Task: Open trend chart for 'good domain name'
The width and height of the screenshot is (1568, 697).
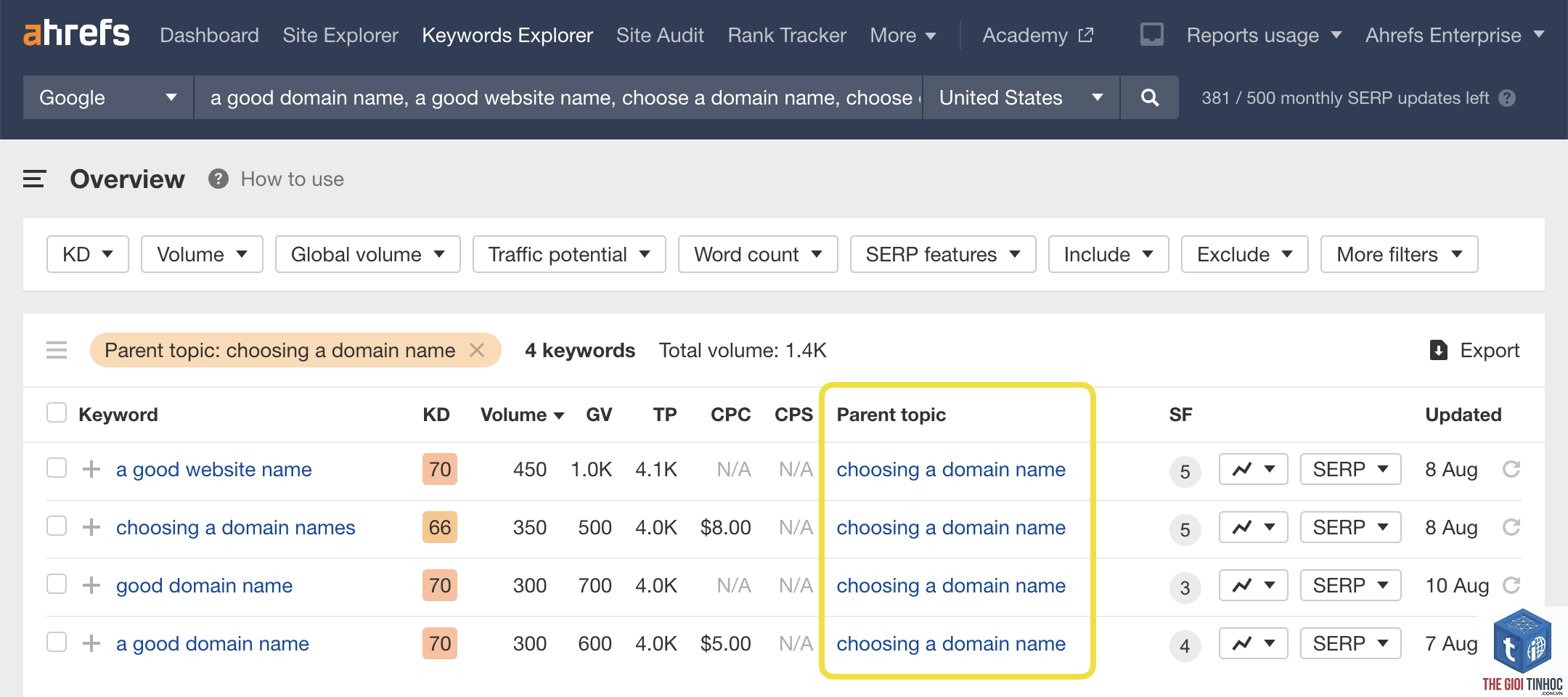Action: [1253, 585]
